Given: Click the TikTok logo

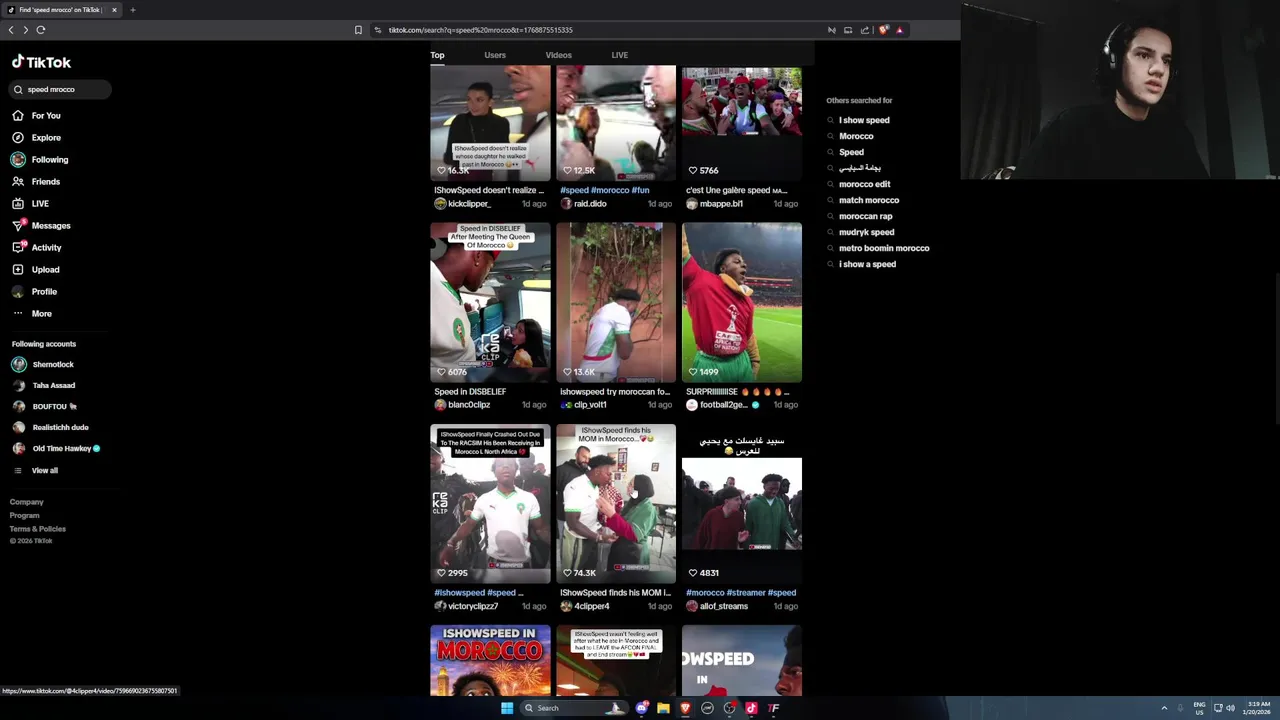Looking at the screenshot, I should [x=41, y=62].
